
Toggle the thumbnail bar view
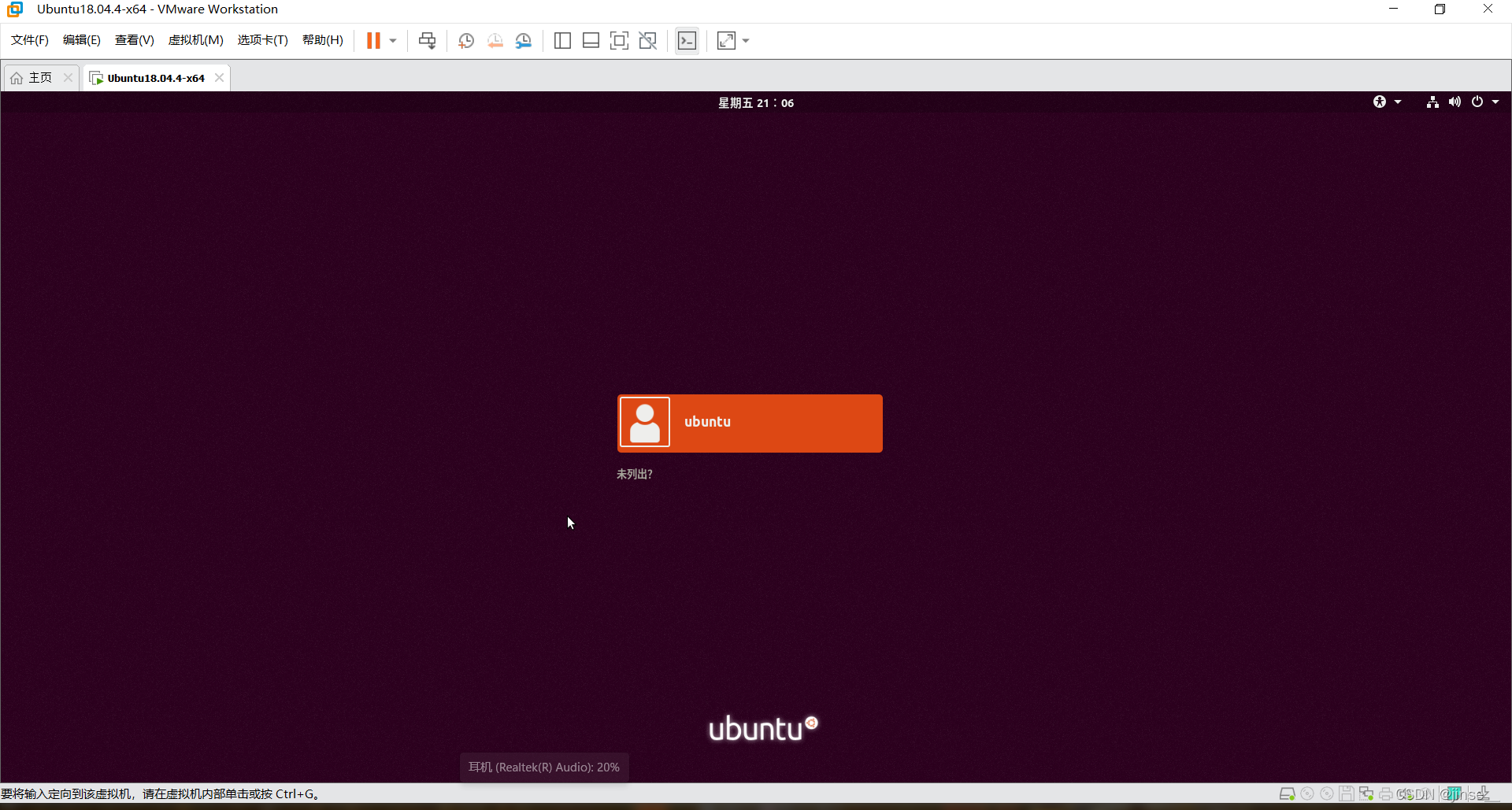click(591, 40)
